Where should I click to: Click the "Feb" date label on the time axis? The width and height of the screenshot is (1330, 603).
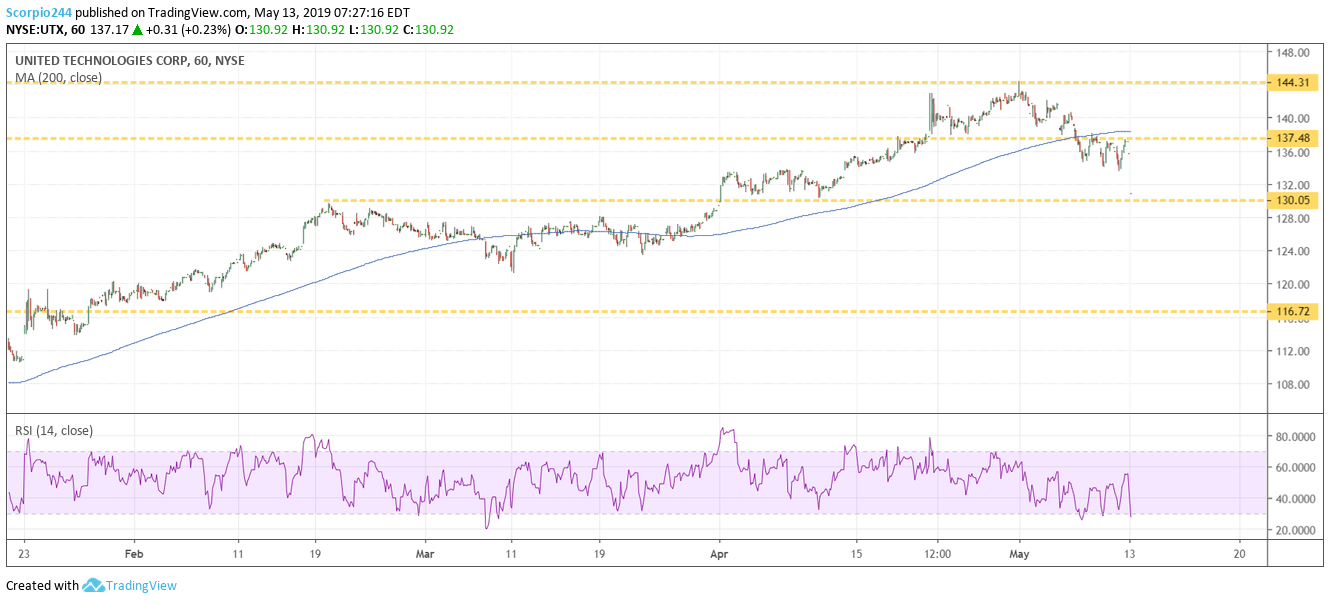(x=134, y=553)
